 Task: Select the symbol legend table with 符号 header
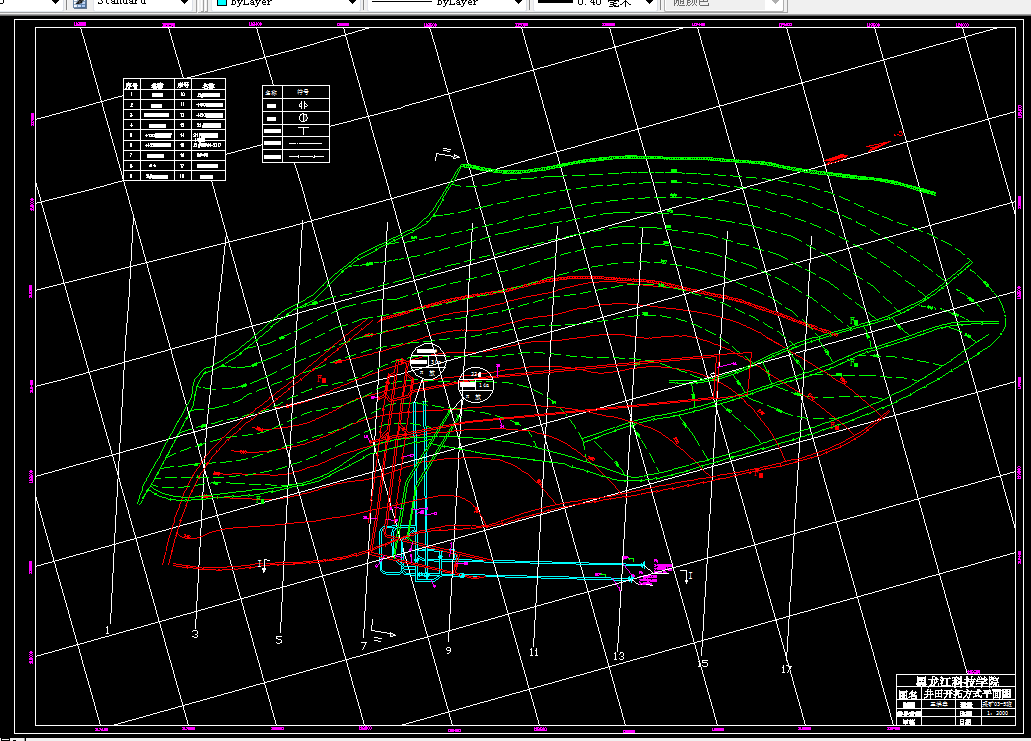coord(296,124)
